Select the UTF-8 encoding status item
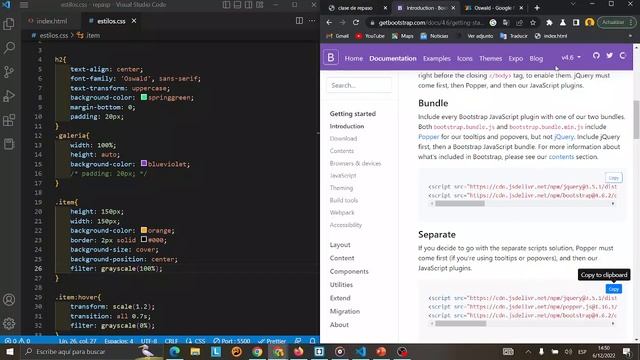The image size is (640, 360). [149, 341]
